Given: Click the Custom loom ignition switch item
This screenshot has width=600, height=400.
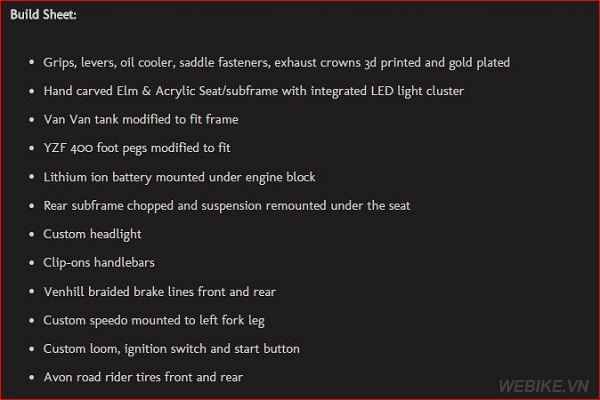Looking at the screenshot, I should 171,349.
